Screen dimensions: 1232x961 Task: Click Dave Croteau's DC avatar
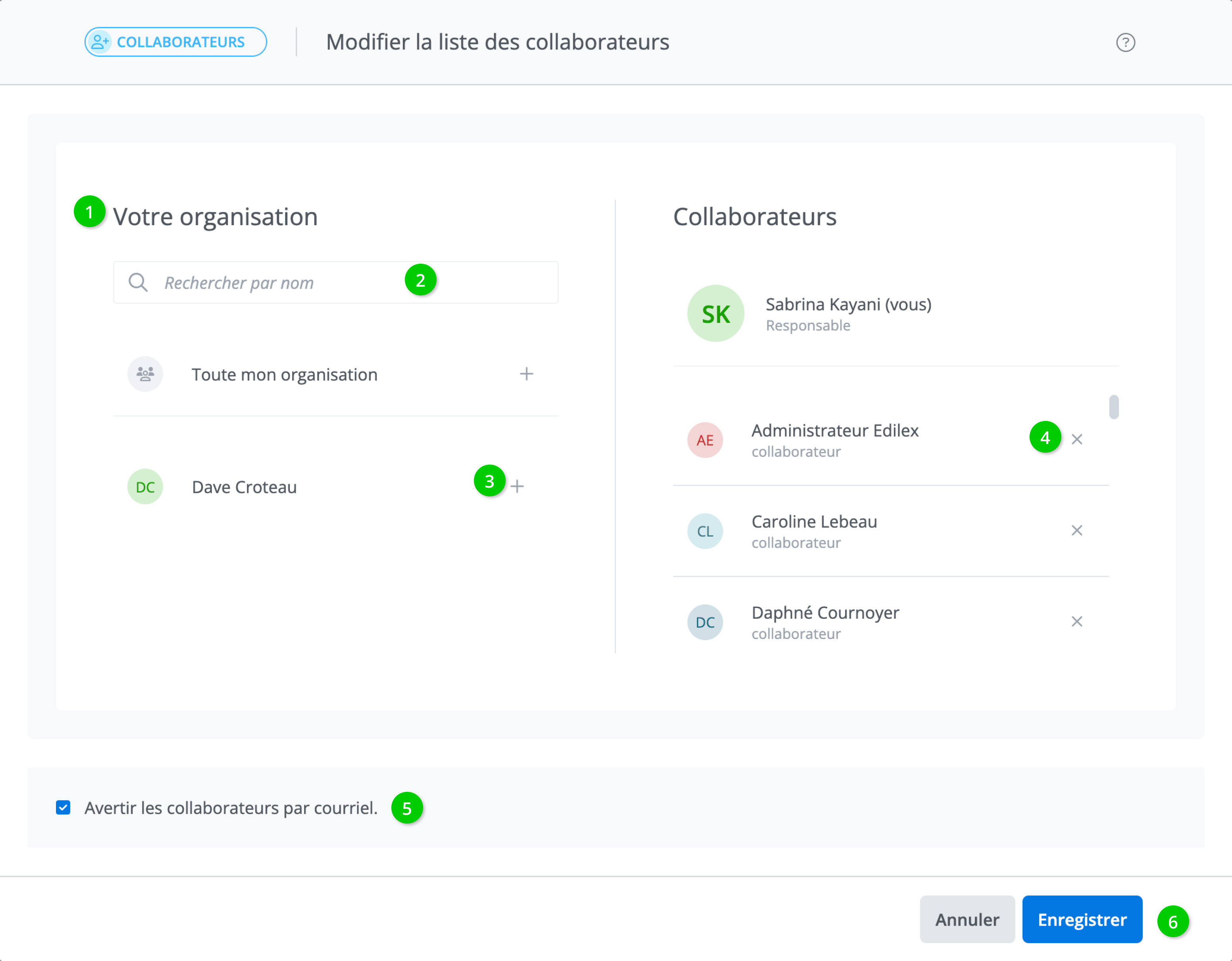click(145, 486)
